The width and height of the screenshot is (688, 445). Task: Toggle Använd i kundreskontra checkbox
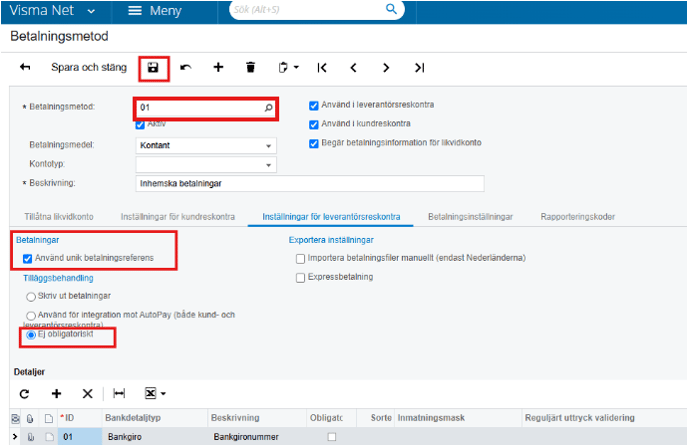point(314,125)
